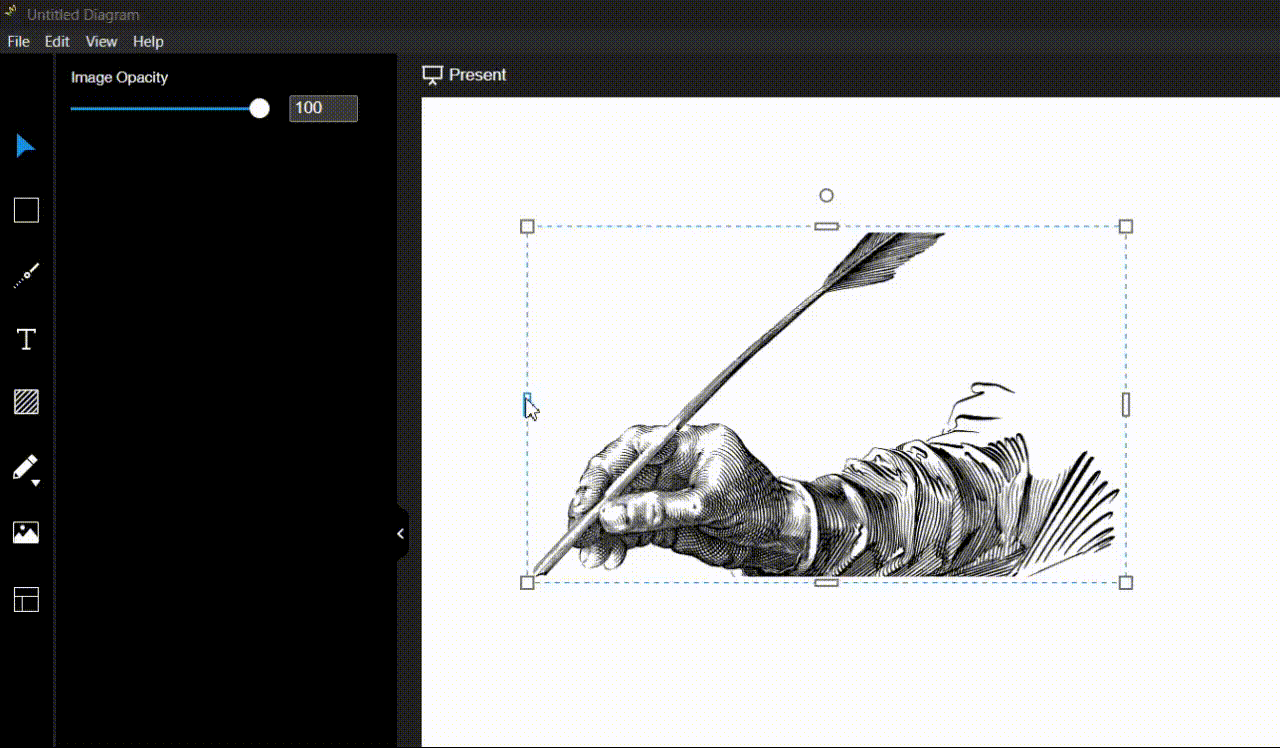Click the insert image tool
This screenshot has height=748, width=1280.
26,532
